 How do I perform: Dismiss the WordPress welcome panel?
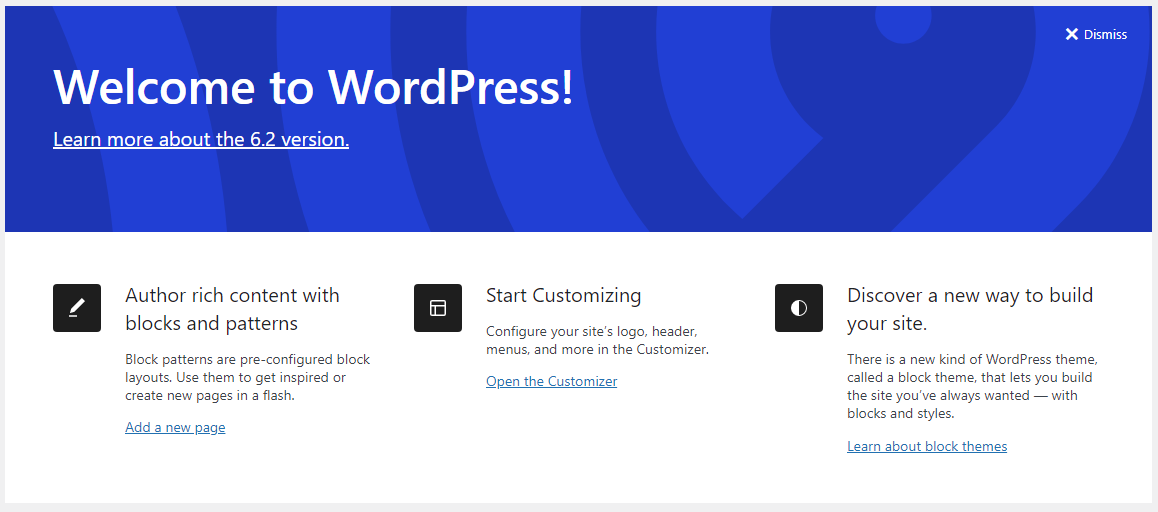tap(1096, 35)
